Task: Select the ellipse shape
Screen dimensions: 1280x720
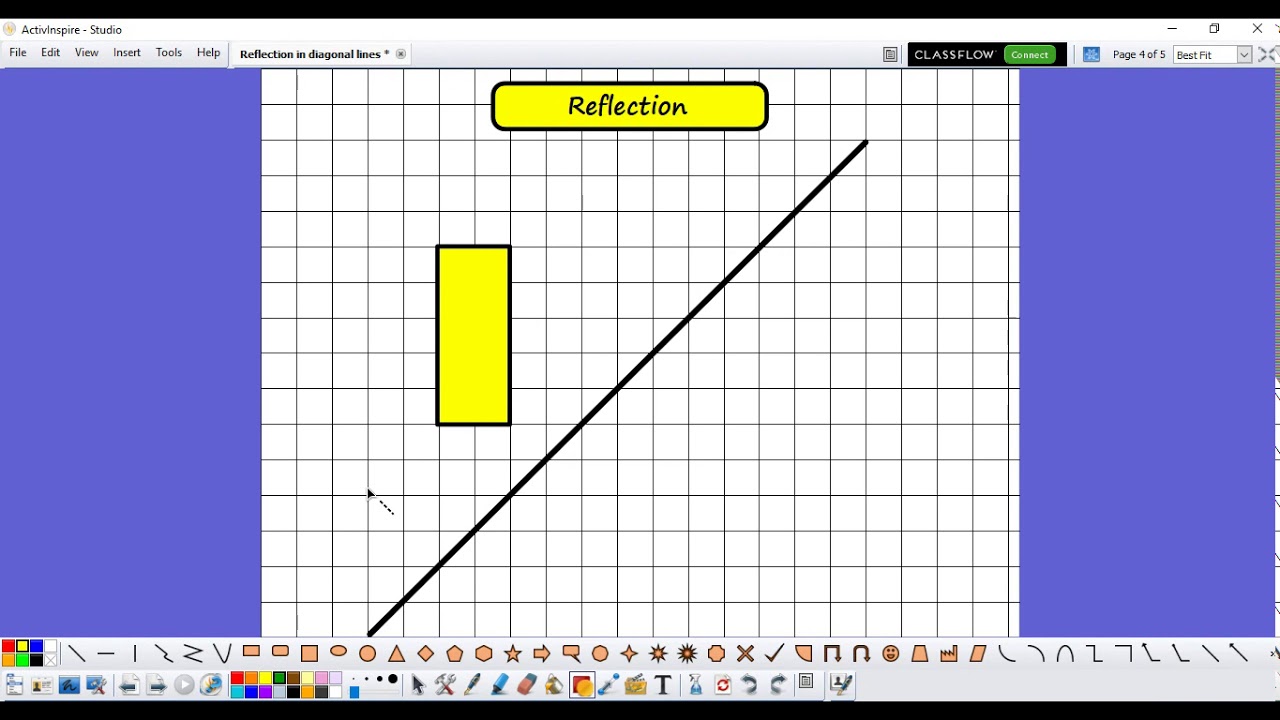Action: point(339,652)
